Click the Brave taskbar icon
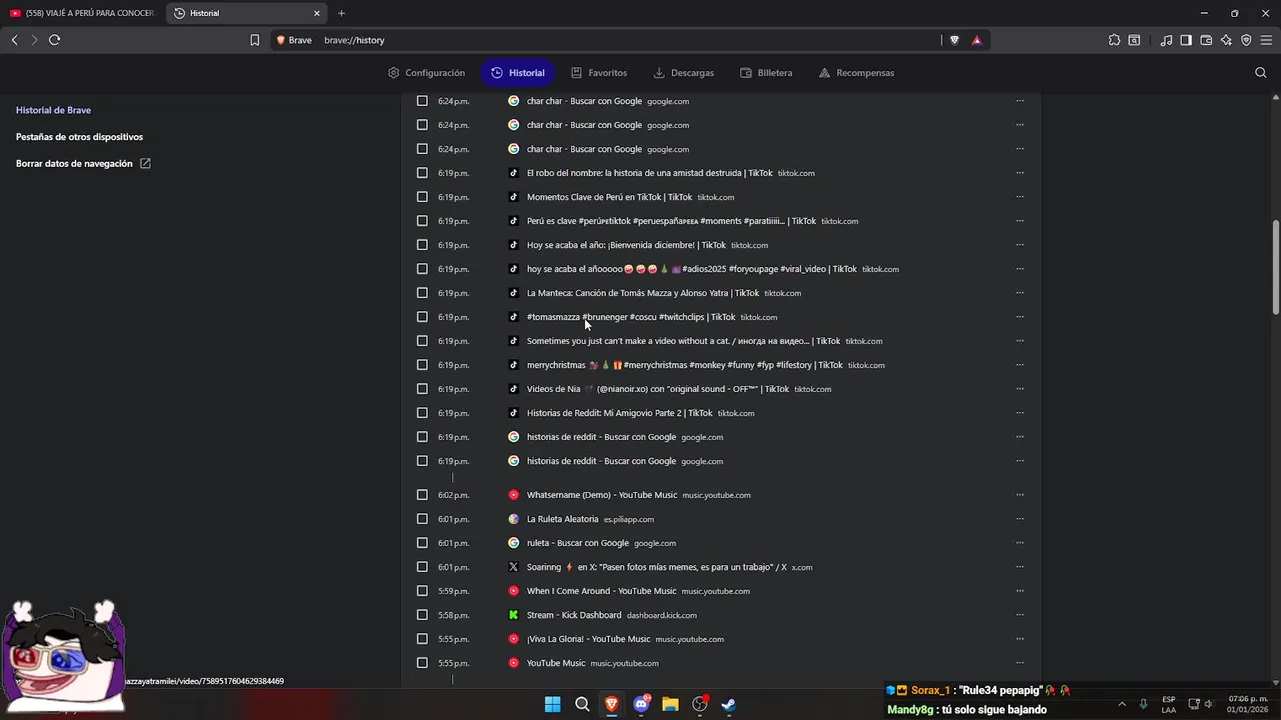Screen dimensions: 1281x720 [611, 704]
